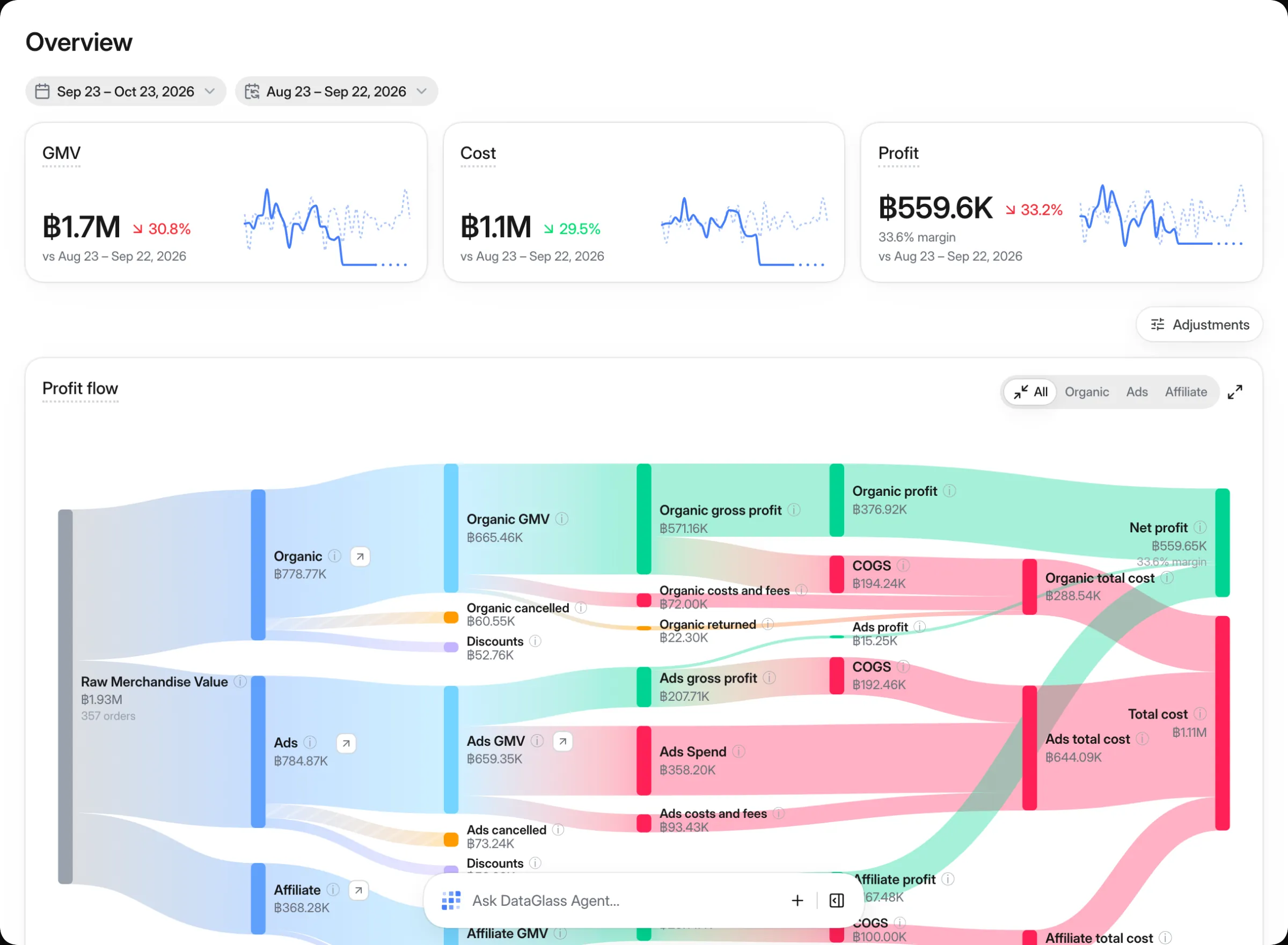Show info for Organic total cost
This screenshot has height=945, width=1288.
(x=1167, y=578)
